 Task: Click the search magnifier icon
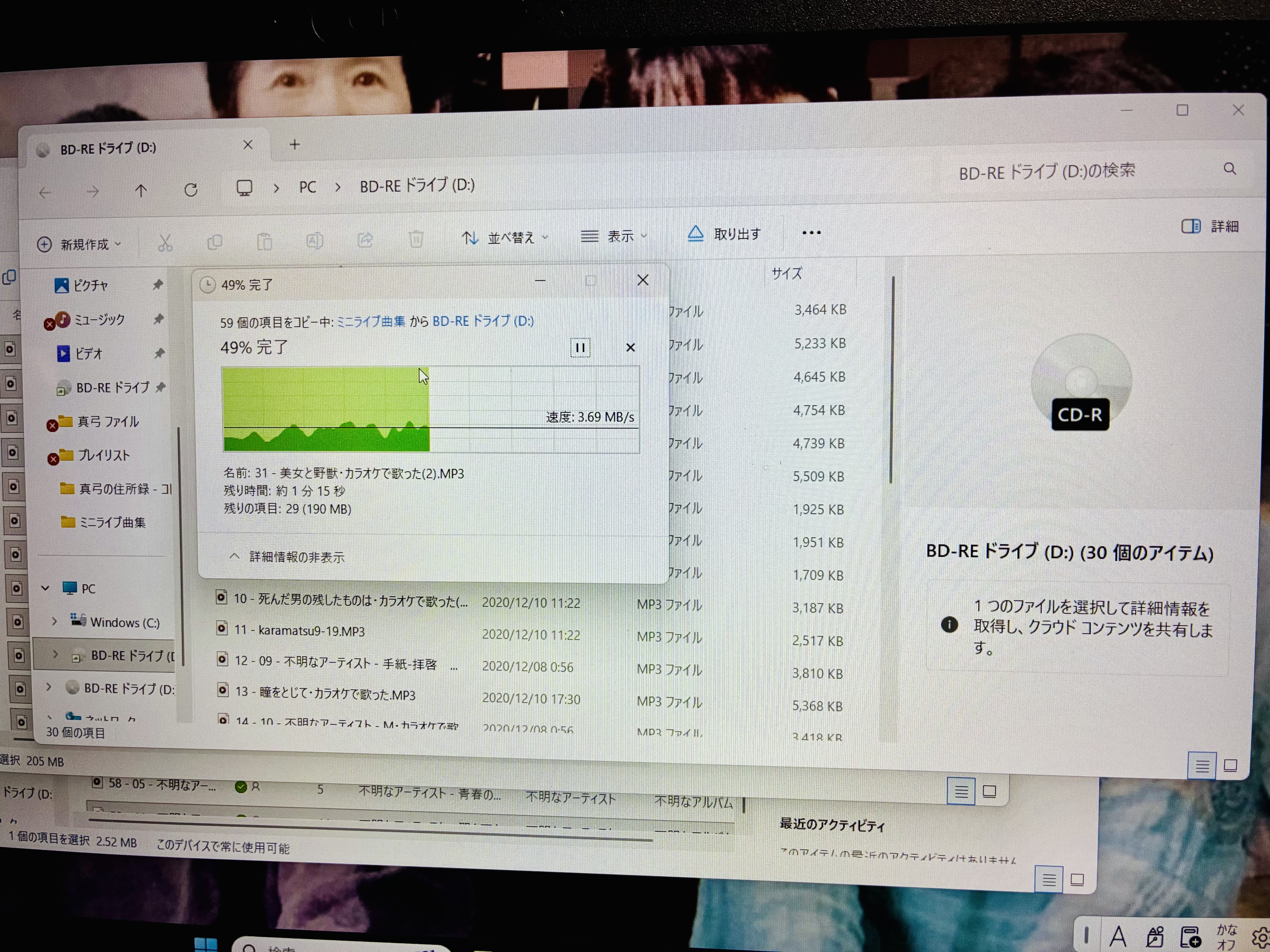(x=1229, y=169)
